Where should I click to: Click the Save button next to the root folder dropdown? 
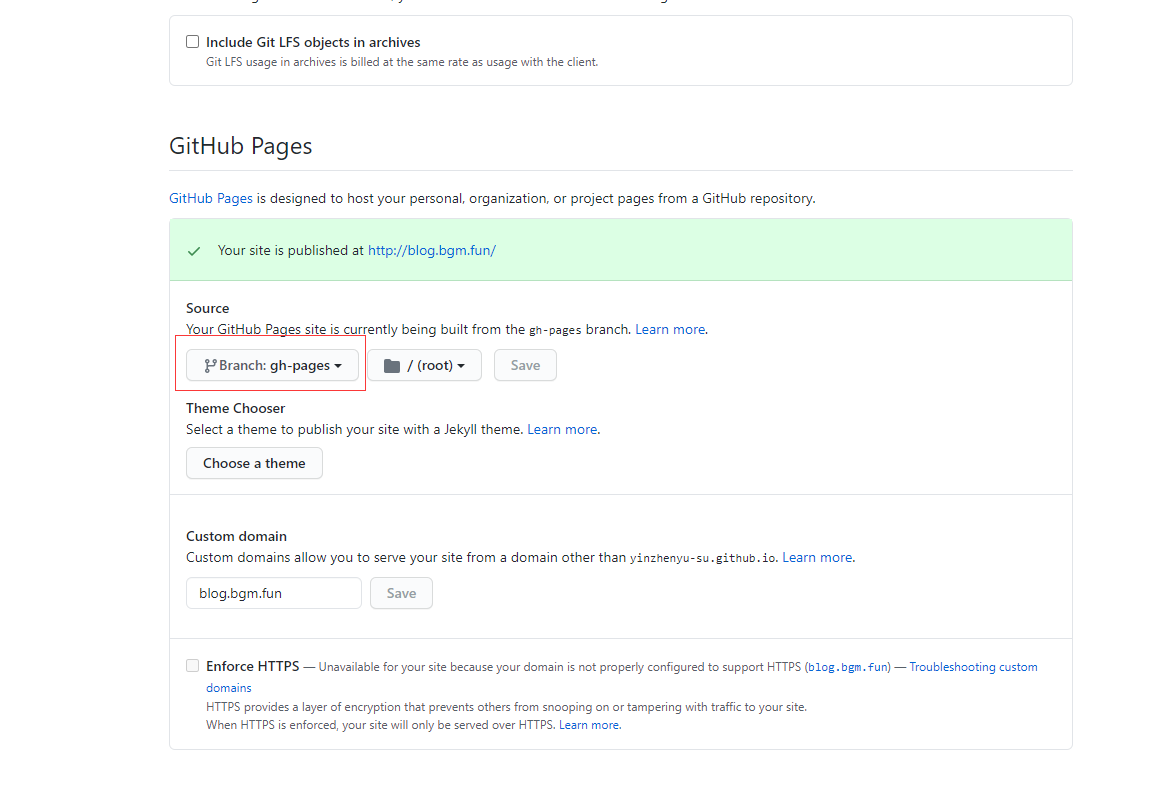point(525,365)
